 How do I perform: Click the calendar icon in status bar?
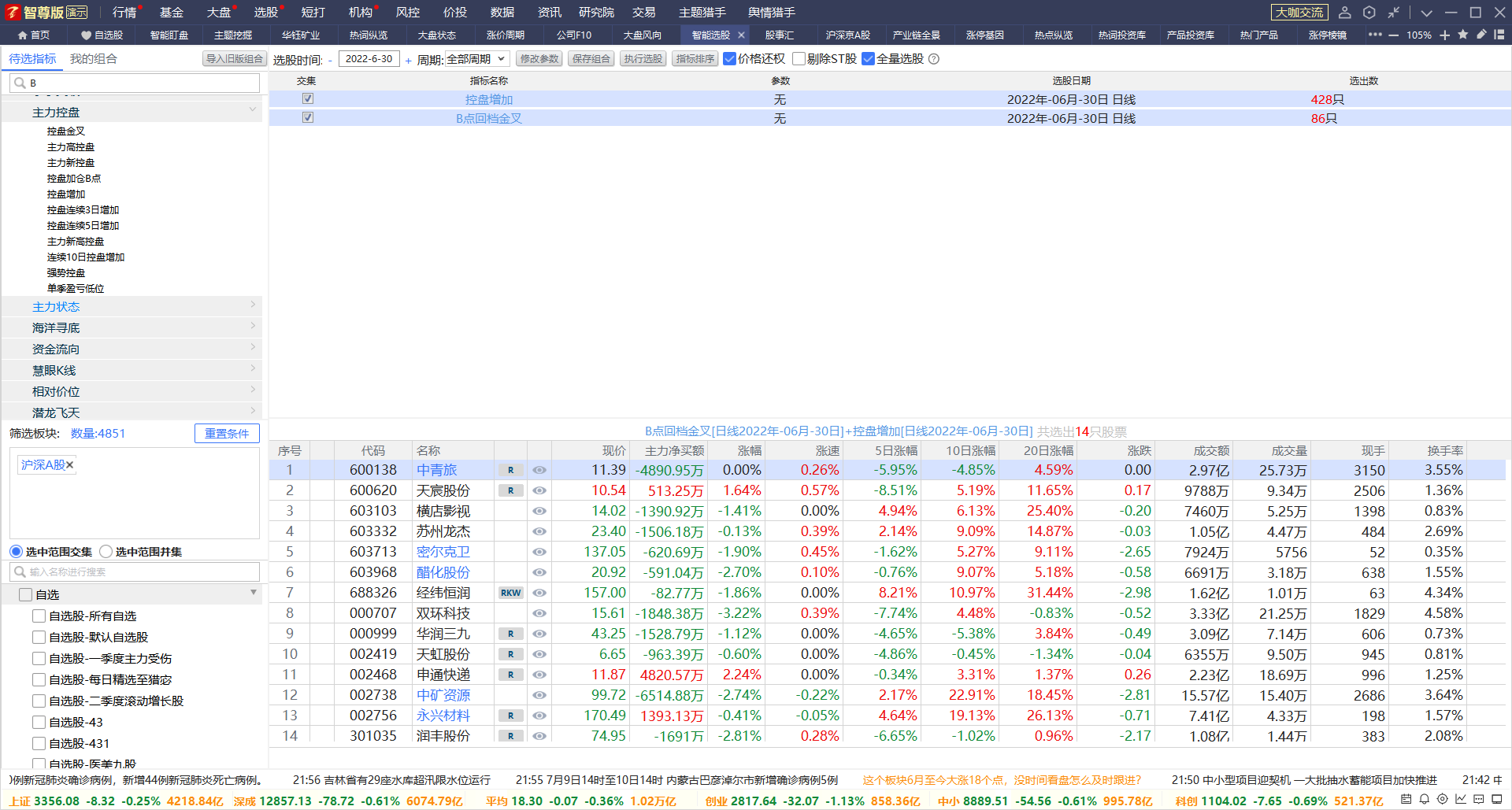[x=1406, y=799]
